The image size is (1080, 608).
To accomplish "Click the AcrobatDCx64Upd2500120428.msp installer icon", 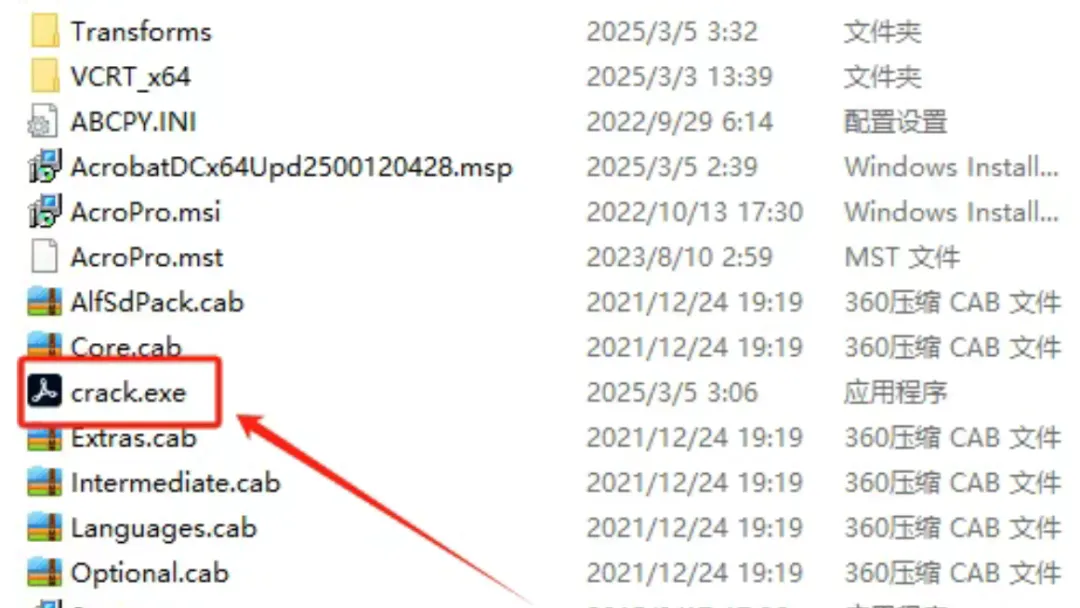I will coord(45,167).
